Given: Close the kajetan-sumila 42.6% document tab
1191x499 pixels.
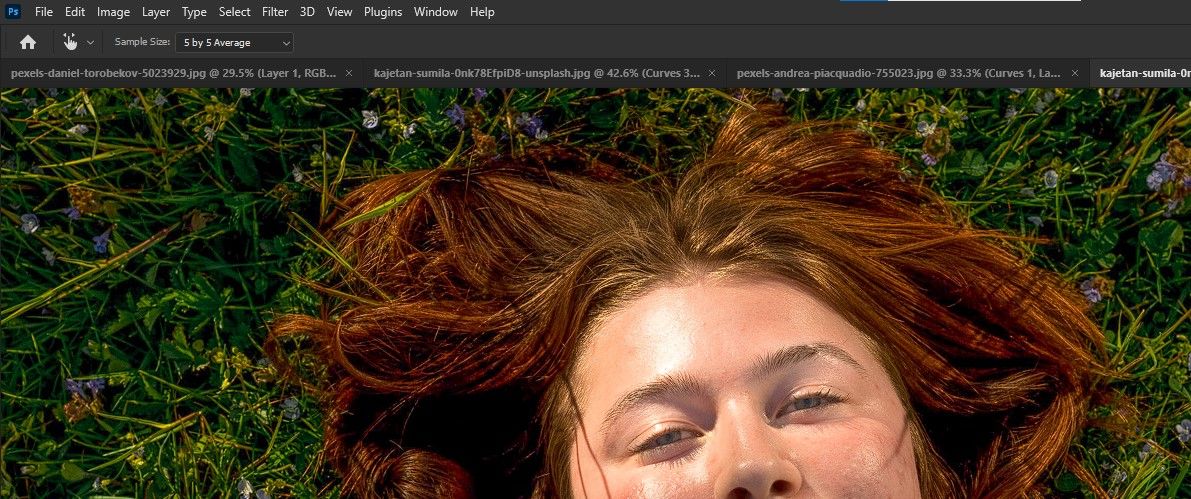Looking at the screenshot, I should pos(713,73).
